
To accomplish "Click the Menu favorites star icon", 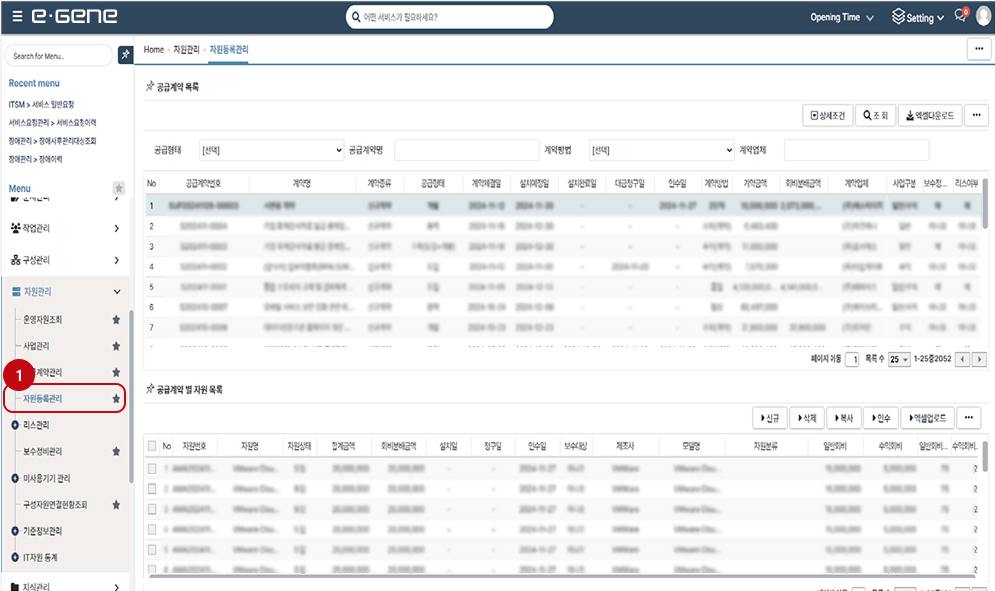I will (x=118, y=188).
